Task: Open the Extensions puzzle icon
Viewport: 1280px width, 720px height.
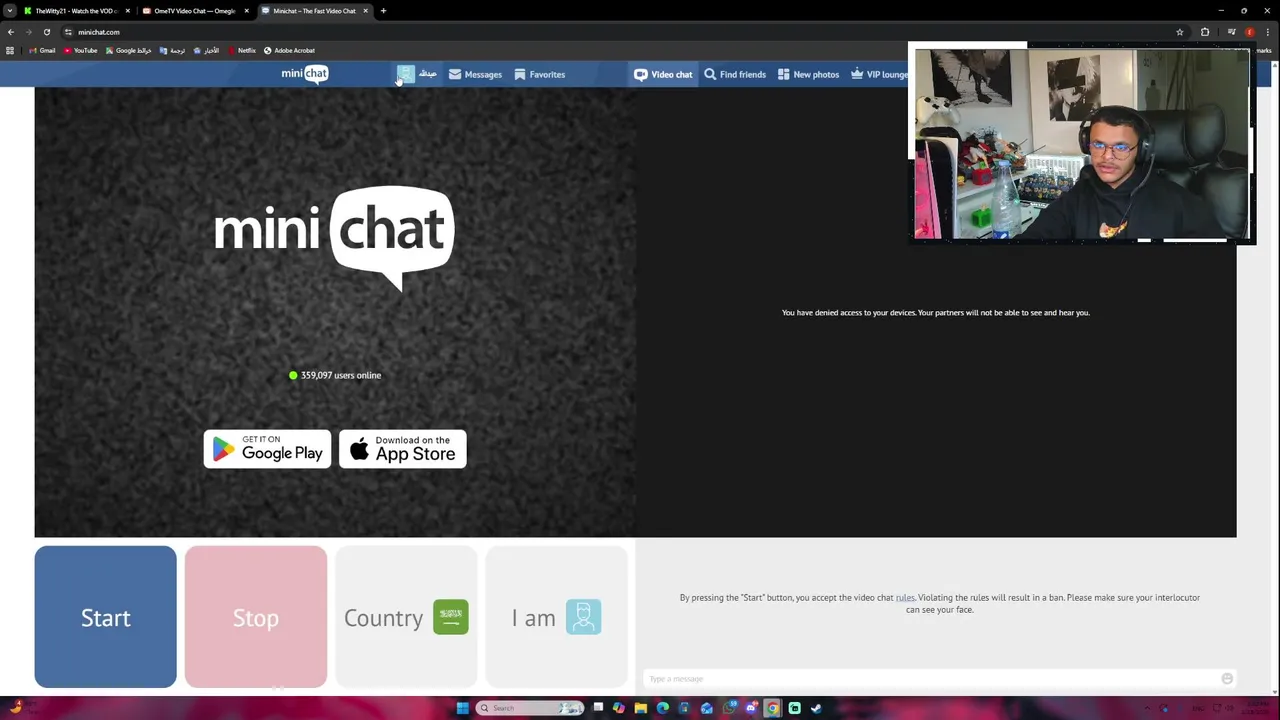Action: [1205, 32]
